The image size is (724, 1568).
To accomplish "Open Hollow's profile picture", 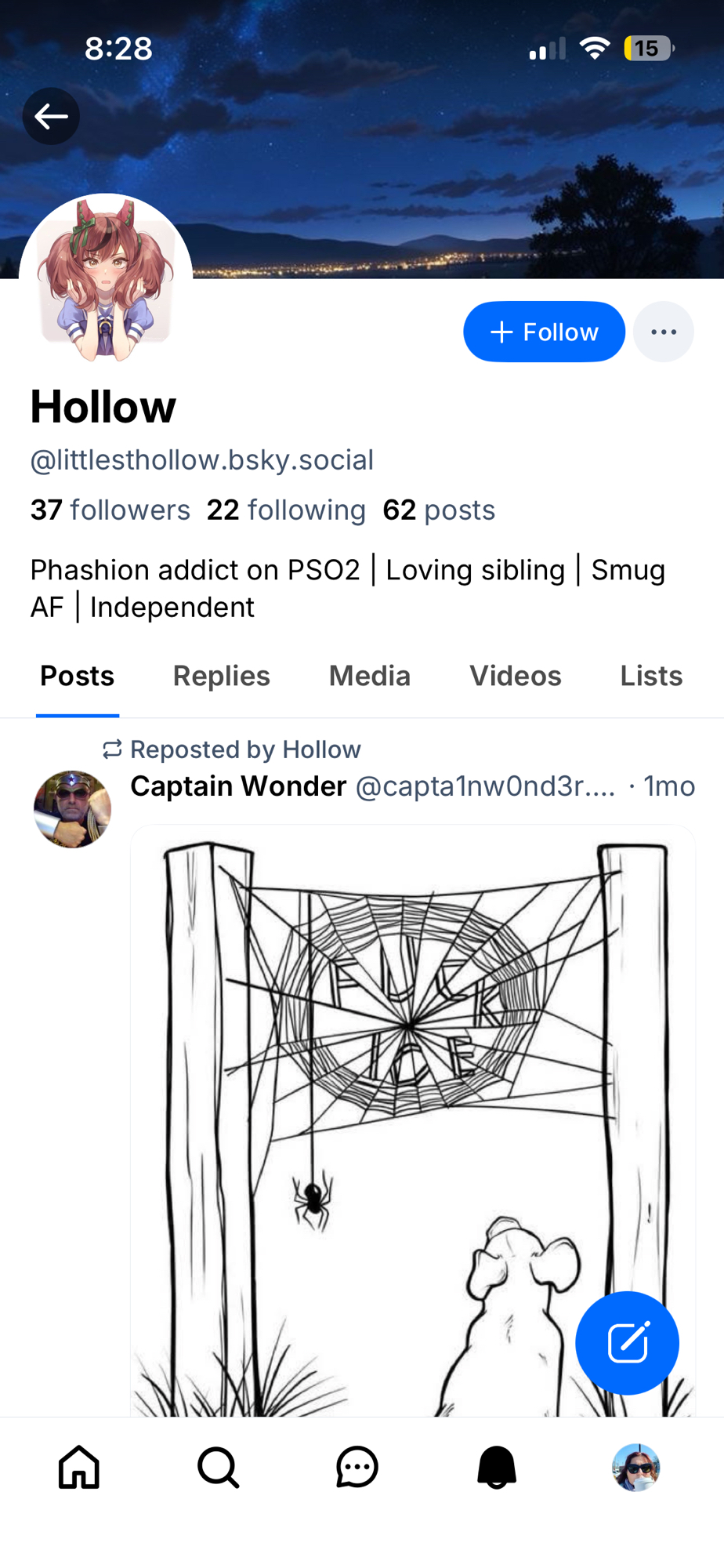I will 106,278.
